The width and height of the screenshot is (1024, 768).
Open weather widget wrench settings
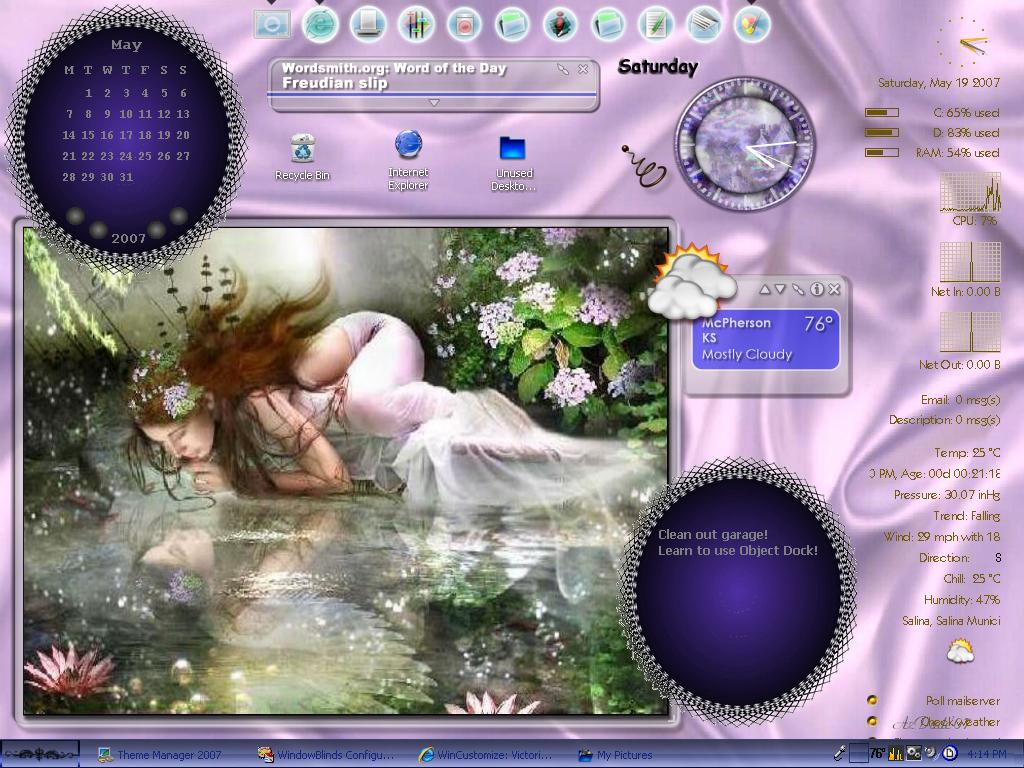pos(798,289)
